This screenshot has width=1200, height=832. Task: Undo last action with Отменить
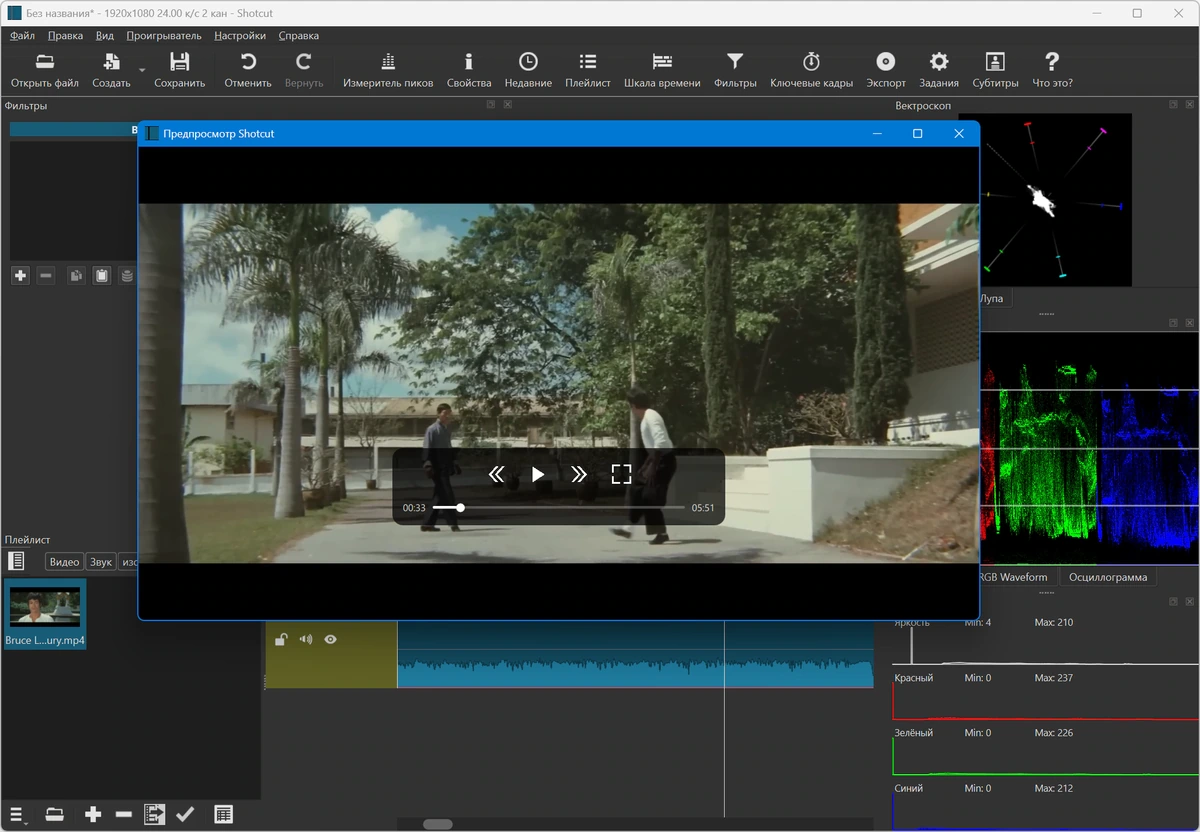coord(248,70)
